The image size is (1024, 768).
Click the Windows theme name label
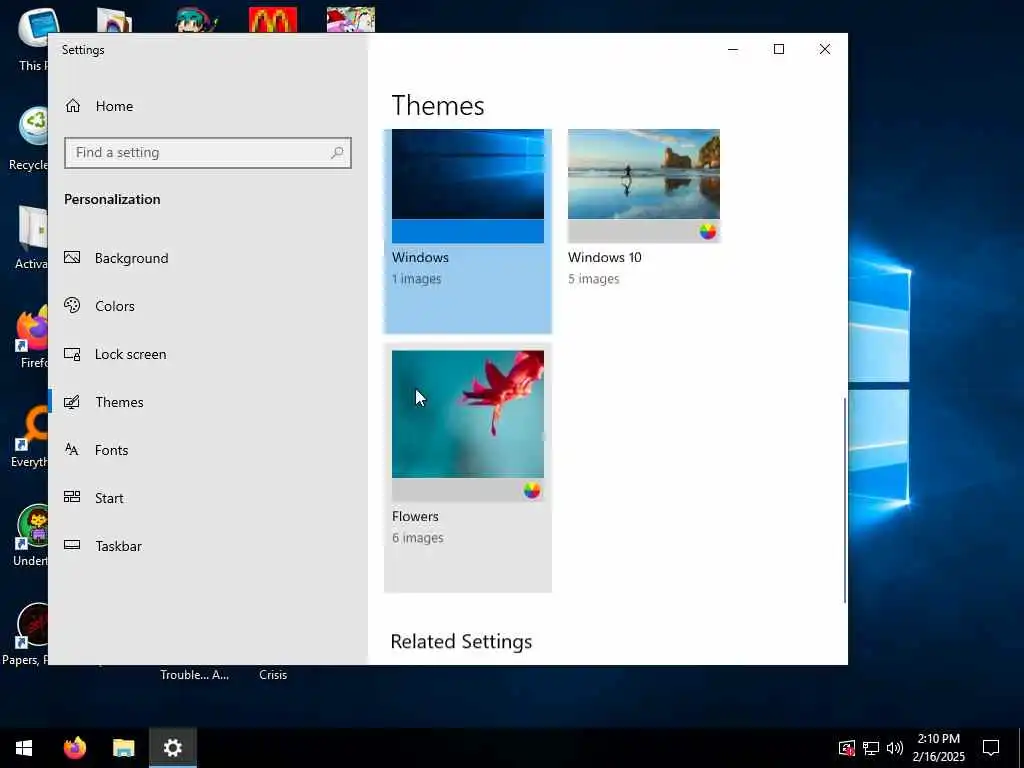421,257
